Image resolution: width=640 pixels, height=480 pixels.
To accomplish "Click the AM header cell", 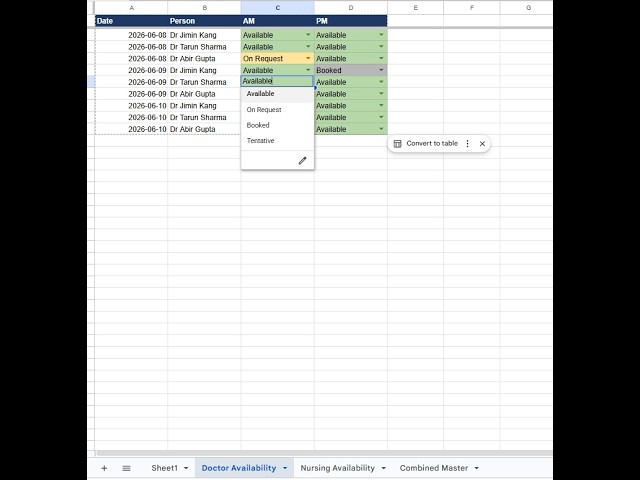I will (278, 21).
